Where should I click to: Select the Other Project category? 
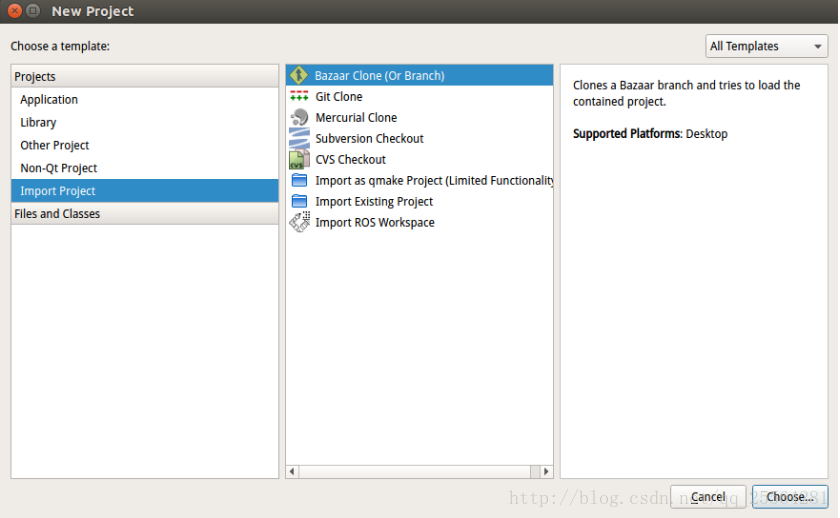click(145, 145)
